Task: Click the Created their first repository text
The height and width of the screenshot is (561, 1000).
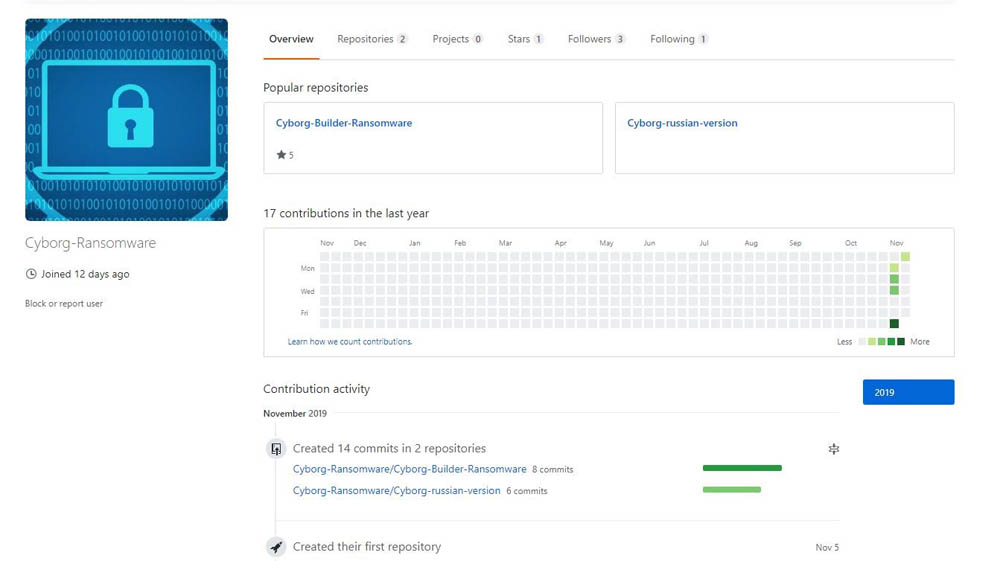Action: pyautogui.click(x=367, y=547)
